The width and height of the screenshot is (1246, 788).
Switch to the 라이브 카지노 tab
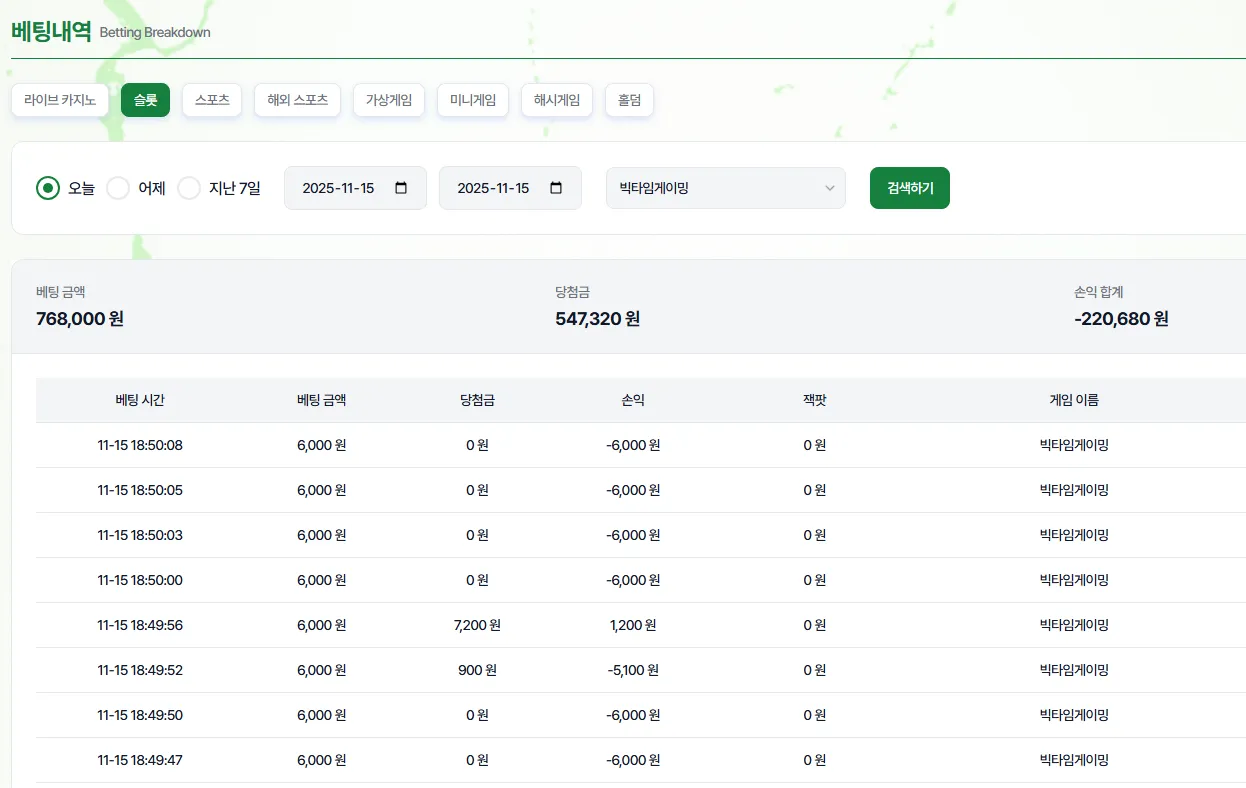point(60,100)
